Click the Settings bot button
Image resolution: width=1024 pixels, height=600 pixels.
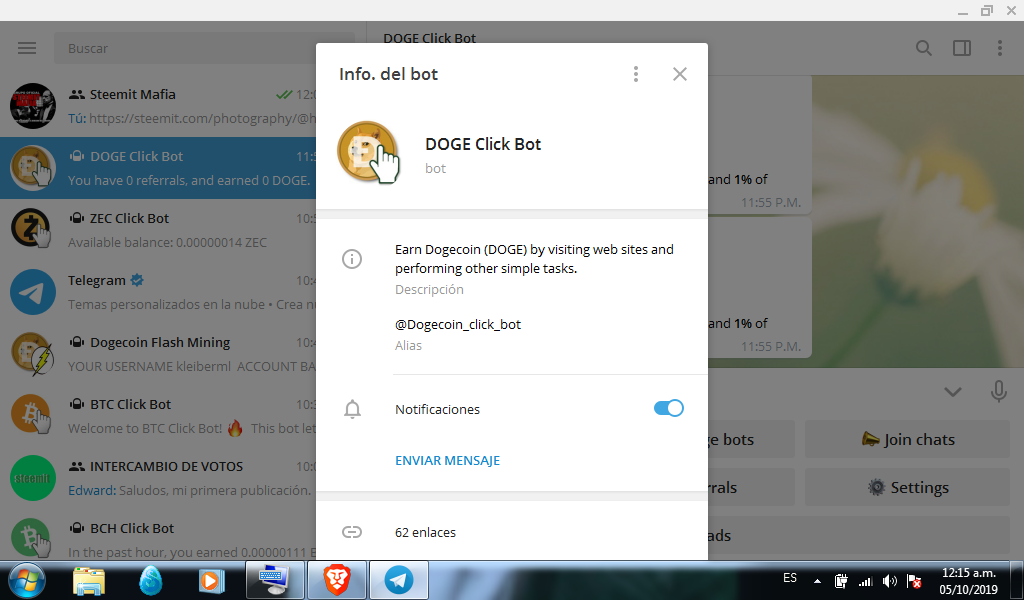[x=908, y=488]
